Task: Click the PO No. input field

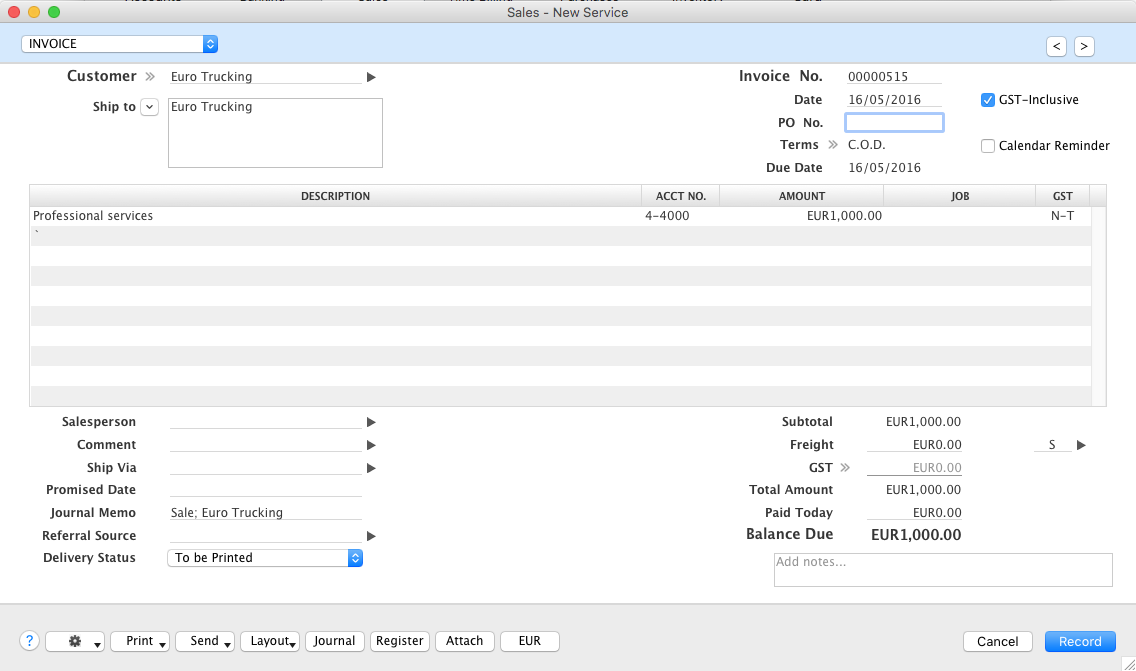Action: (x=894, y=123)
